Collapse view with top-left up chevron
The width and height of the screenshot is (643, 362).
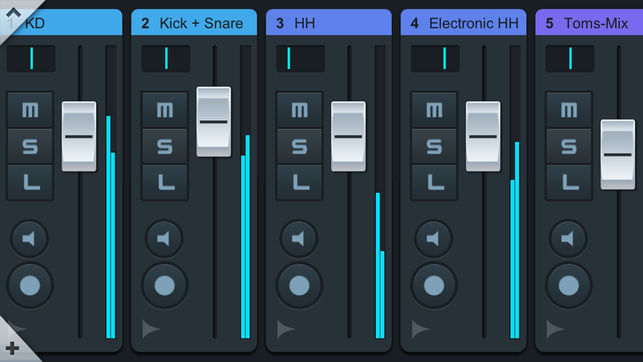(13, 13)
